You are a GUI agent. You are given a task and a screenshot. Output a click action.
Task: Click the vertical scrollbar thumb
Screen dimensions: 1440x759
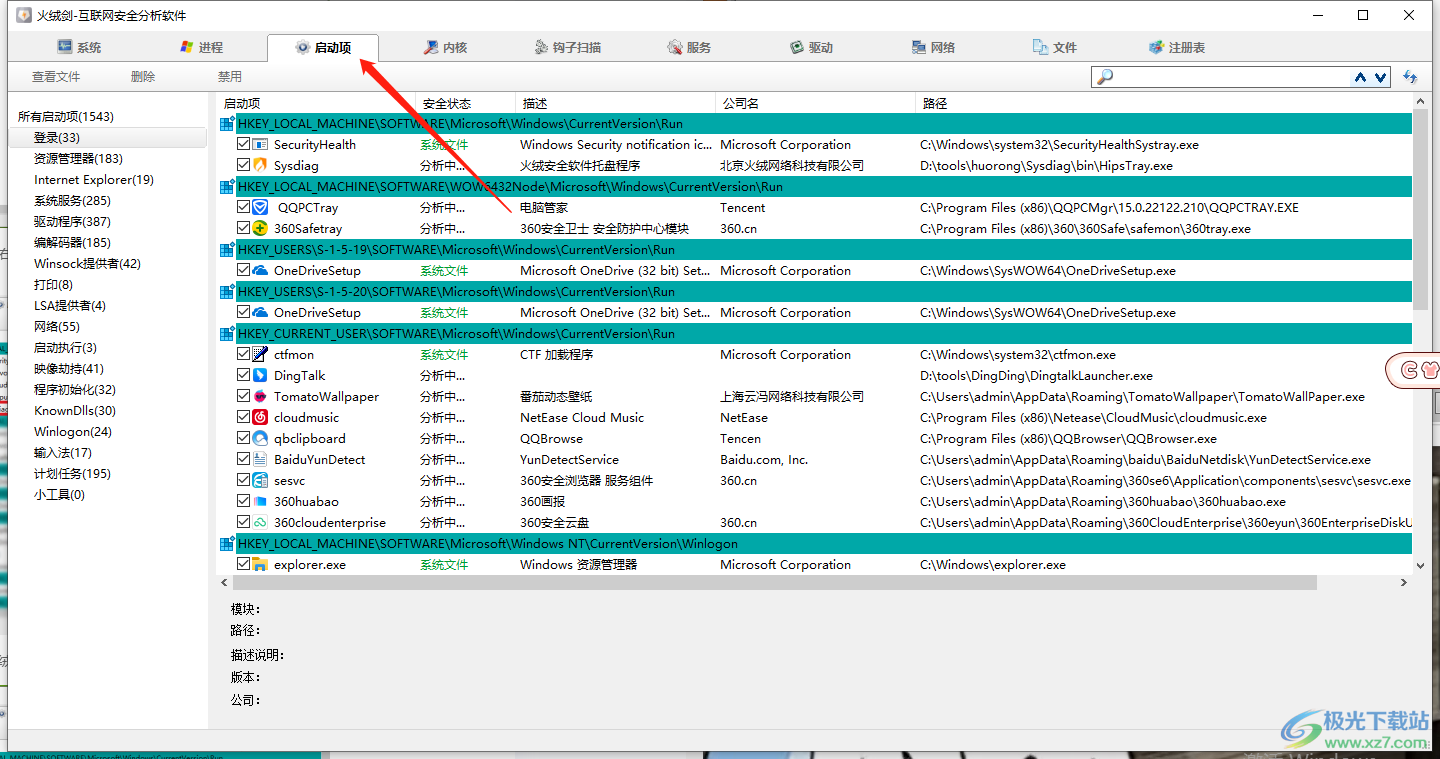(x=1422, y=210)
